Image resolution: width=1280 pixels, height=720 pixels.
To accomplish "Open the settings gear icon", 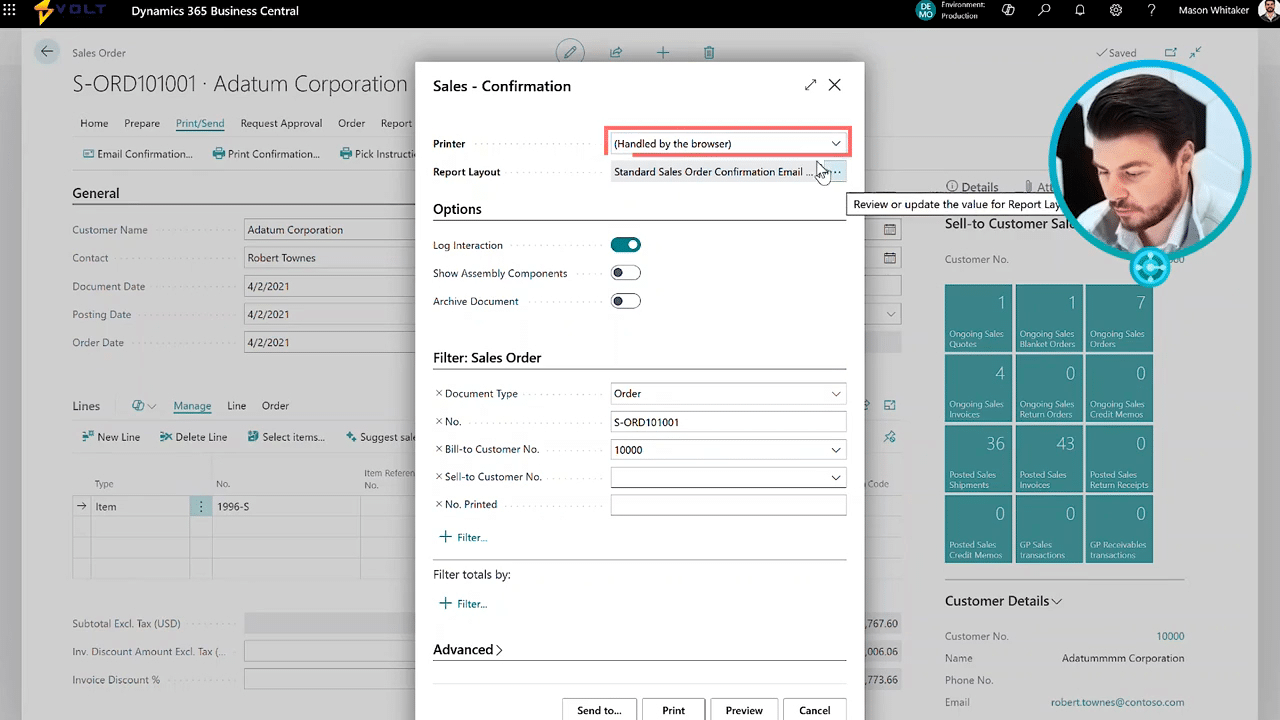I will (1116, 11).
